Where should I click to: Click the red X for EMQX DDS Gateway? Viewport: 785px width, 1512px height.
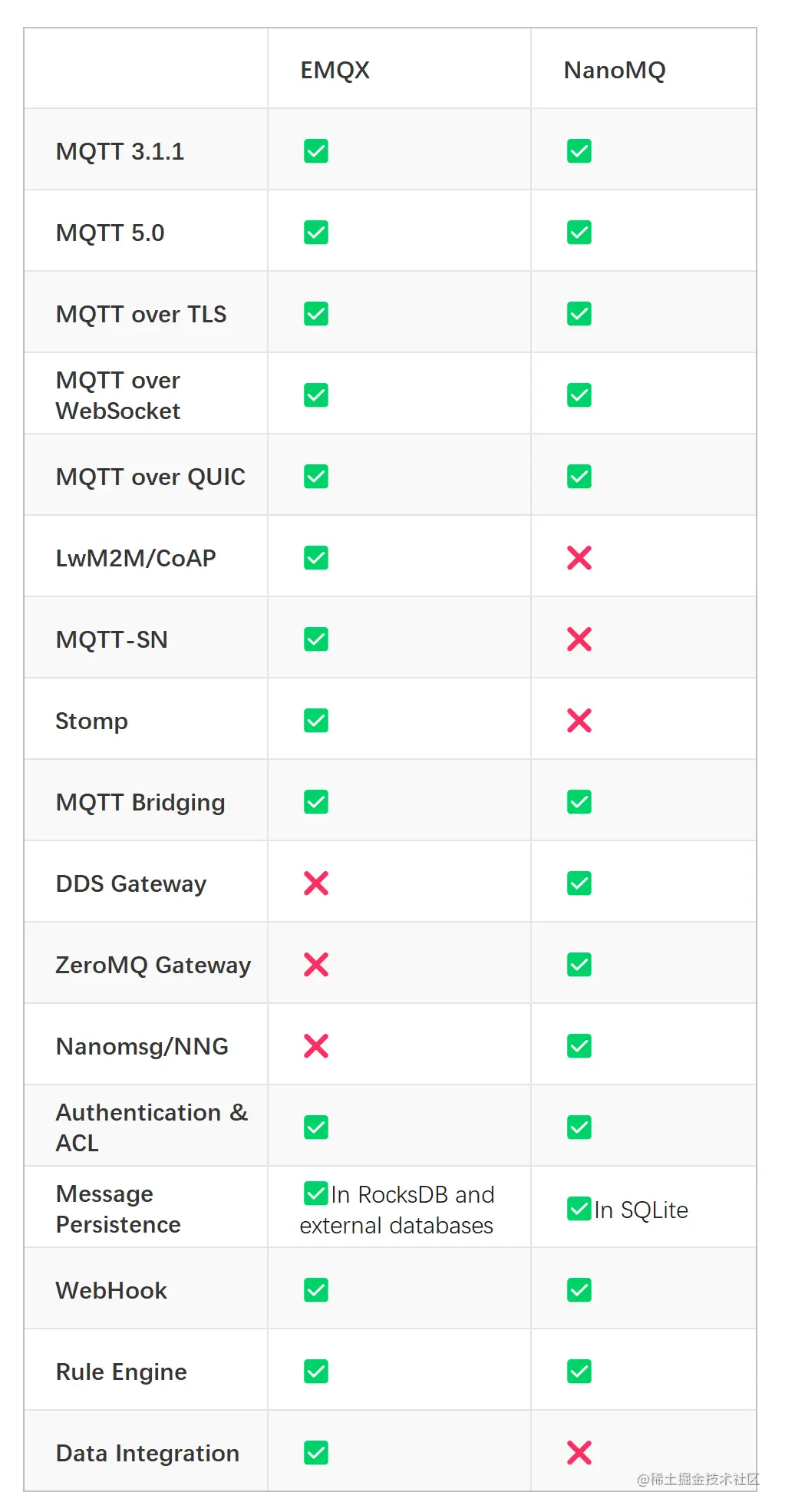(316, 883)
